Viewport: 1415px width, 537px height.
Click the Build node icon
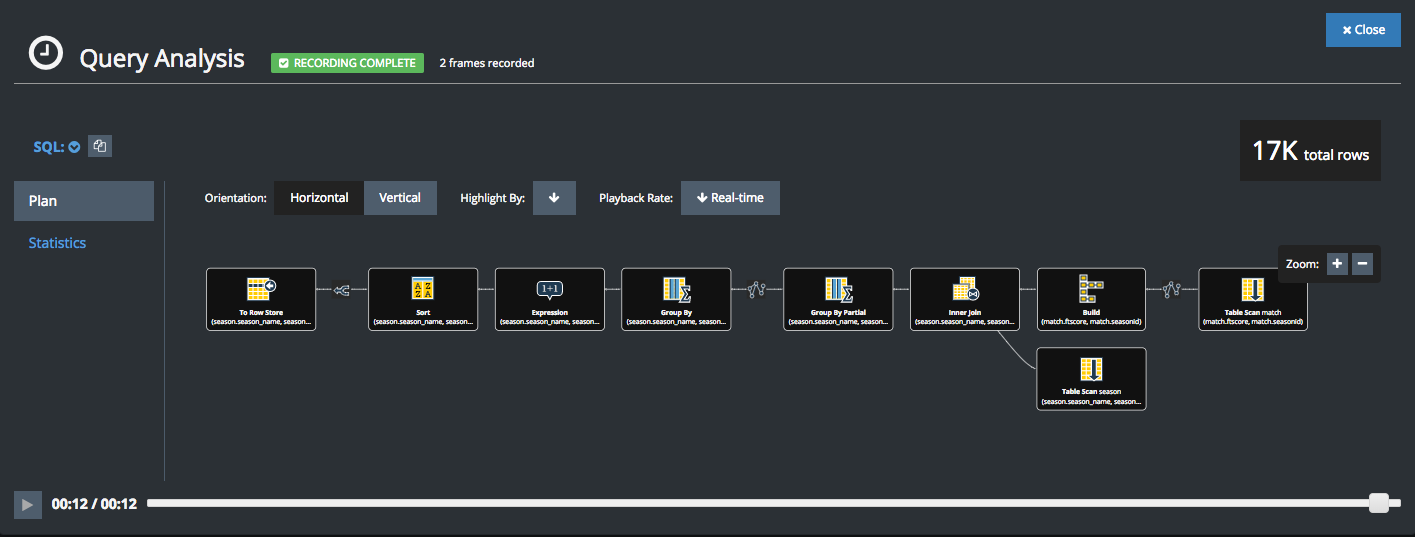(x=1091, y=289)
